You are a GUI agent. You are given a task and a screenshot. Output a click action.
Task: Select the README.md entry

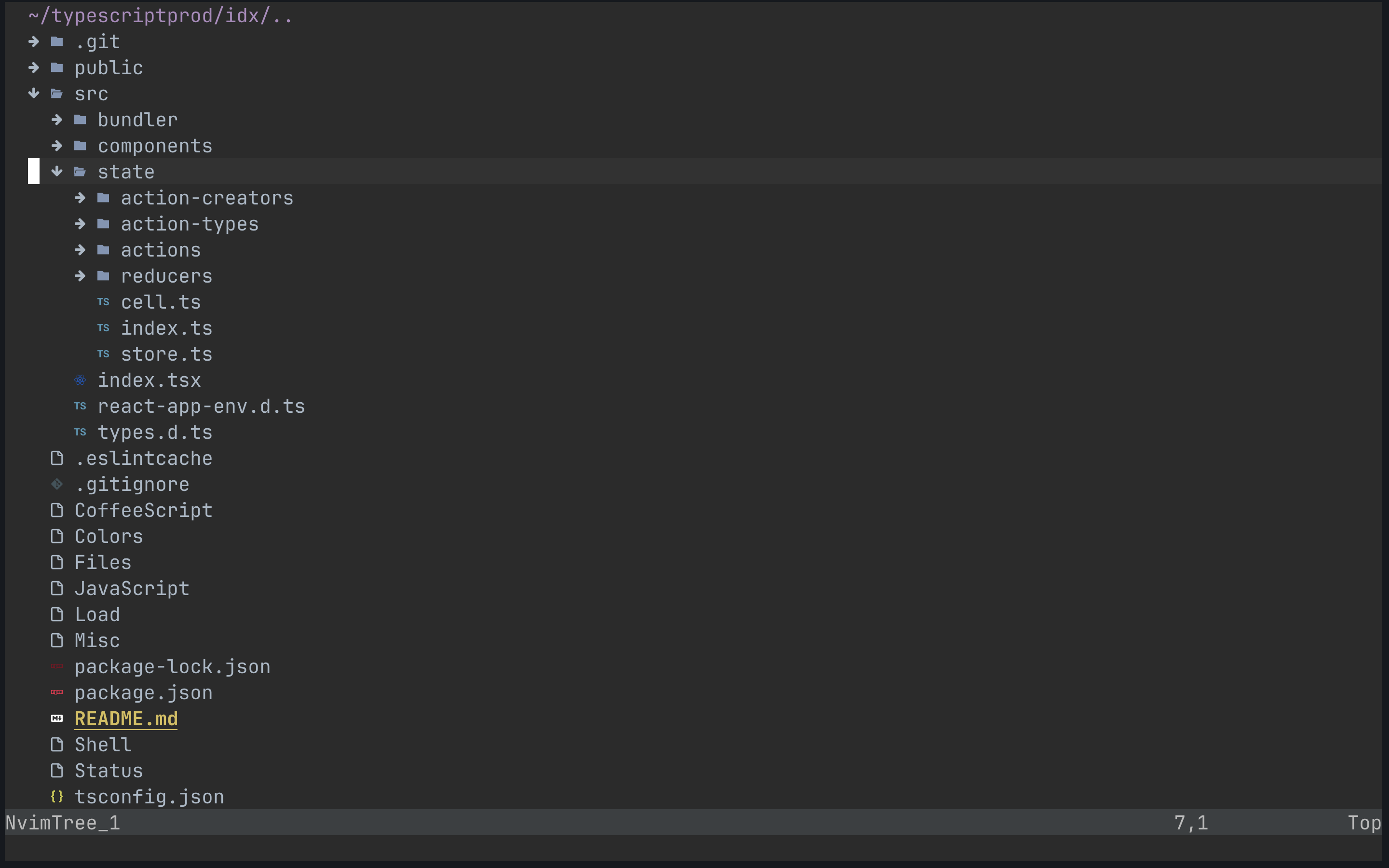[126, 719]
